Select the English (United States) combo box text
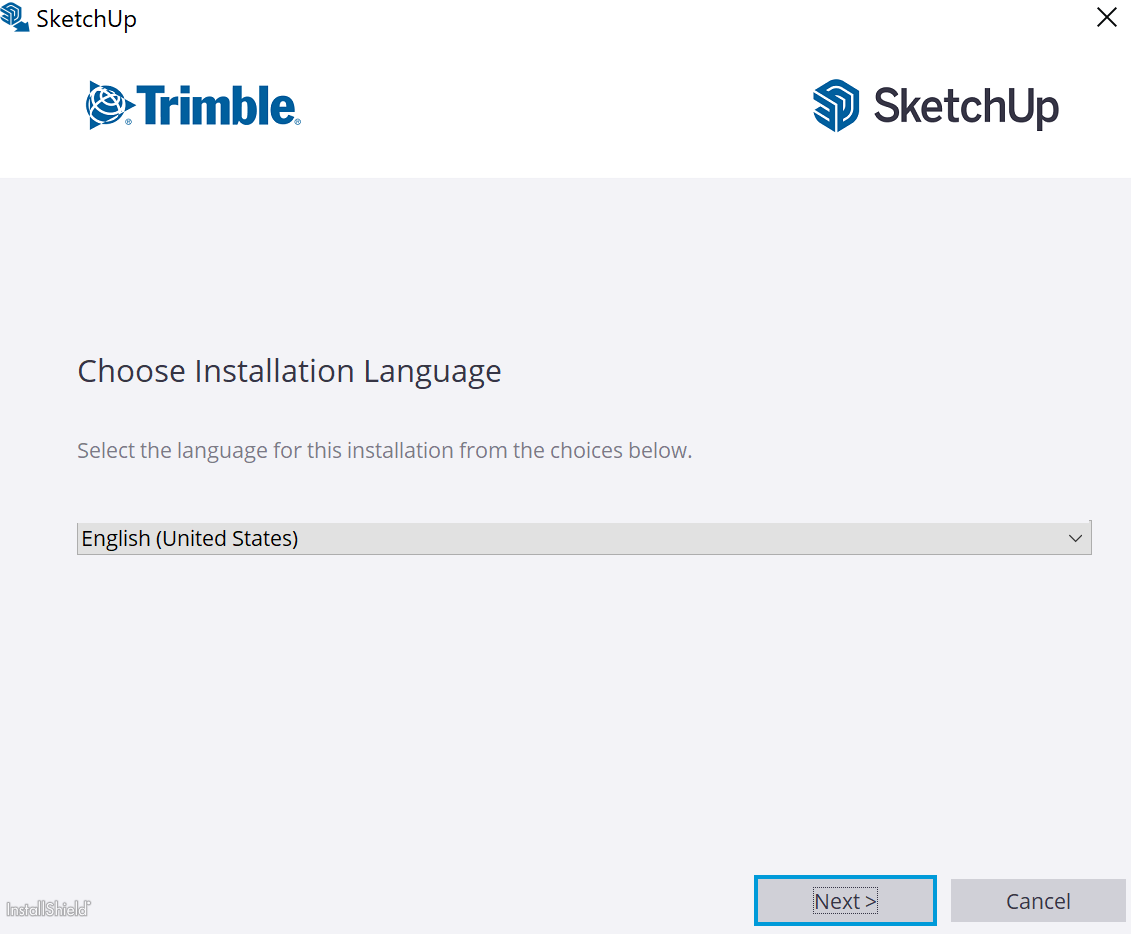The width and height of the screenshot is (1131, 934). tap(190, 538)
